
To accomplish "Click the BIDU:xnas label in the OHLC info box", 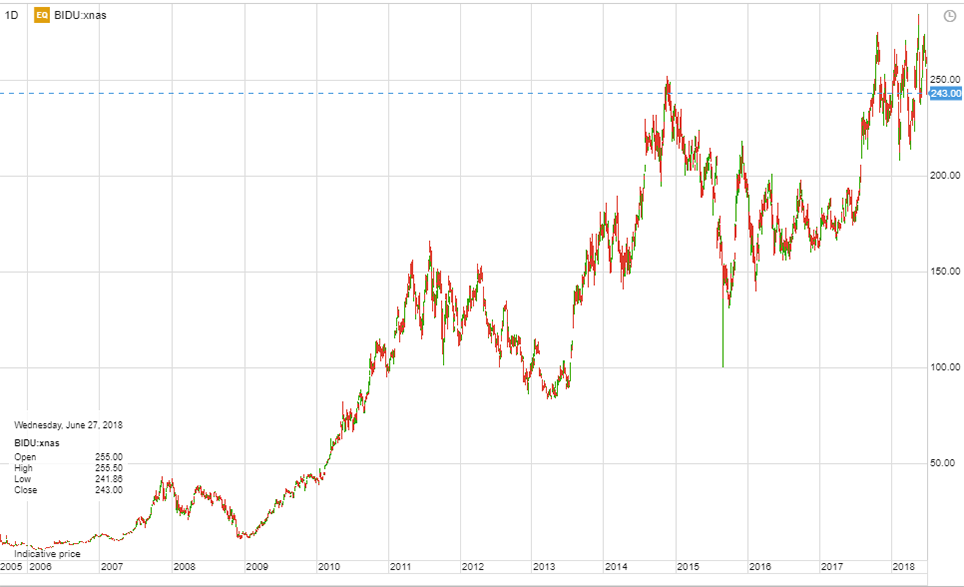I will tap(37, 443).
